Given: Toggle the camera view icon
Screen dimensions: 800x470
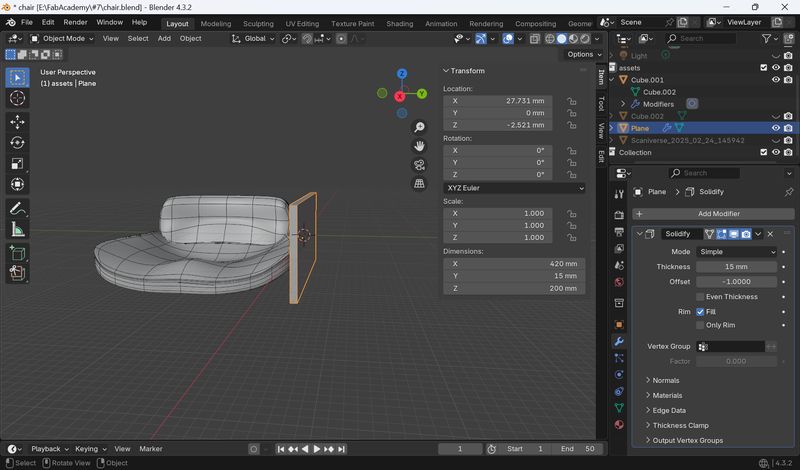Looking at the screenshot, I should coord(419,165).
